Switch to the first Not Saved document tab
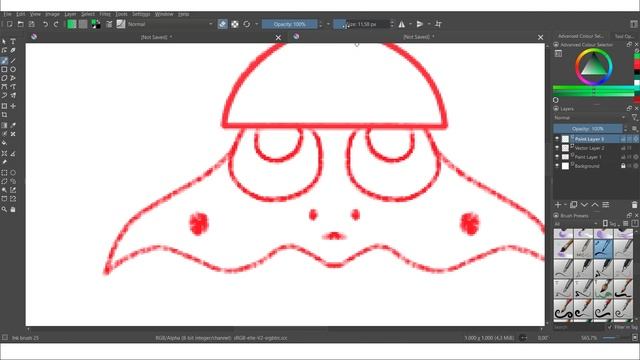Image resolution: width=640 pixels, height=360 pixels. [156, 37]
